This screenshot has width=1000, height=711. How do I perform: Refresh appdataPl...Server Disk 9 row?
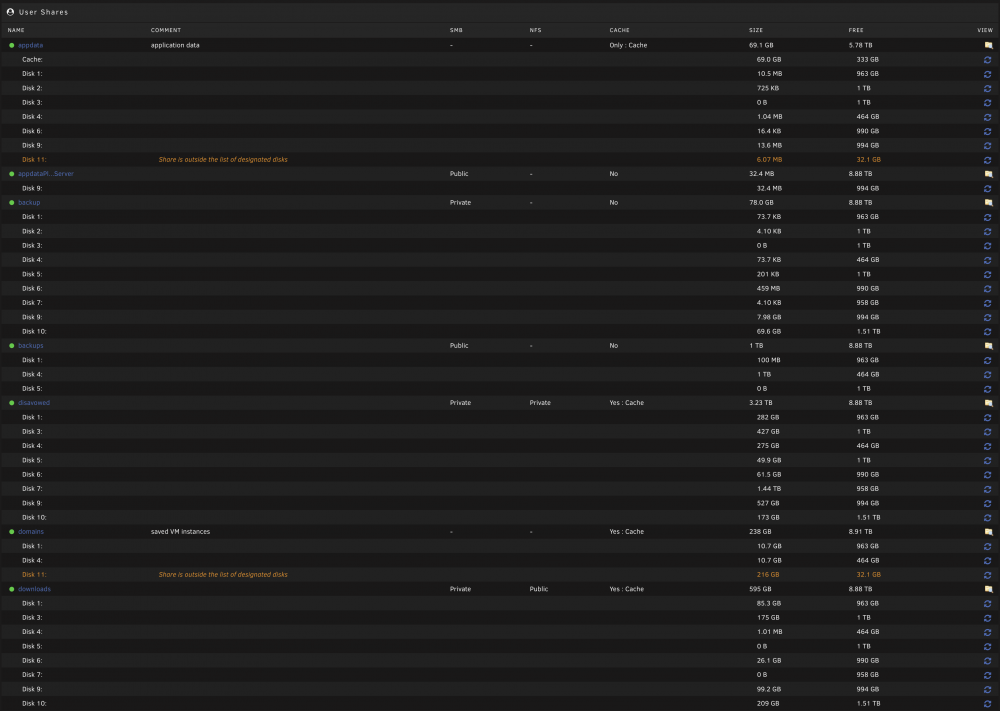tap(988, 189)
